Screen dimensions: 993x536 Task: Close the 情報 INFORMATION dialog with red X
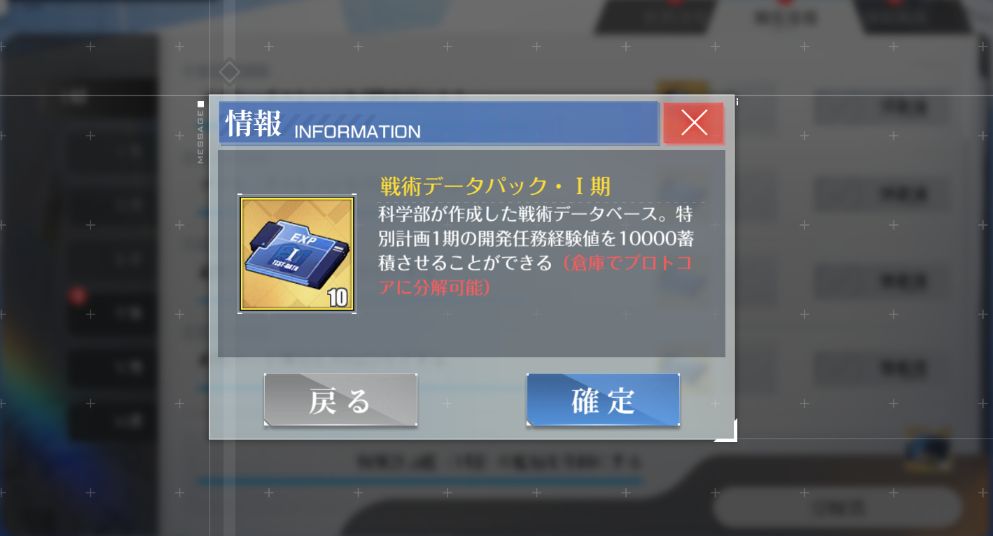point(693,123)
